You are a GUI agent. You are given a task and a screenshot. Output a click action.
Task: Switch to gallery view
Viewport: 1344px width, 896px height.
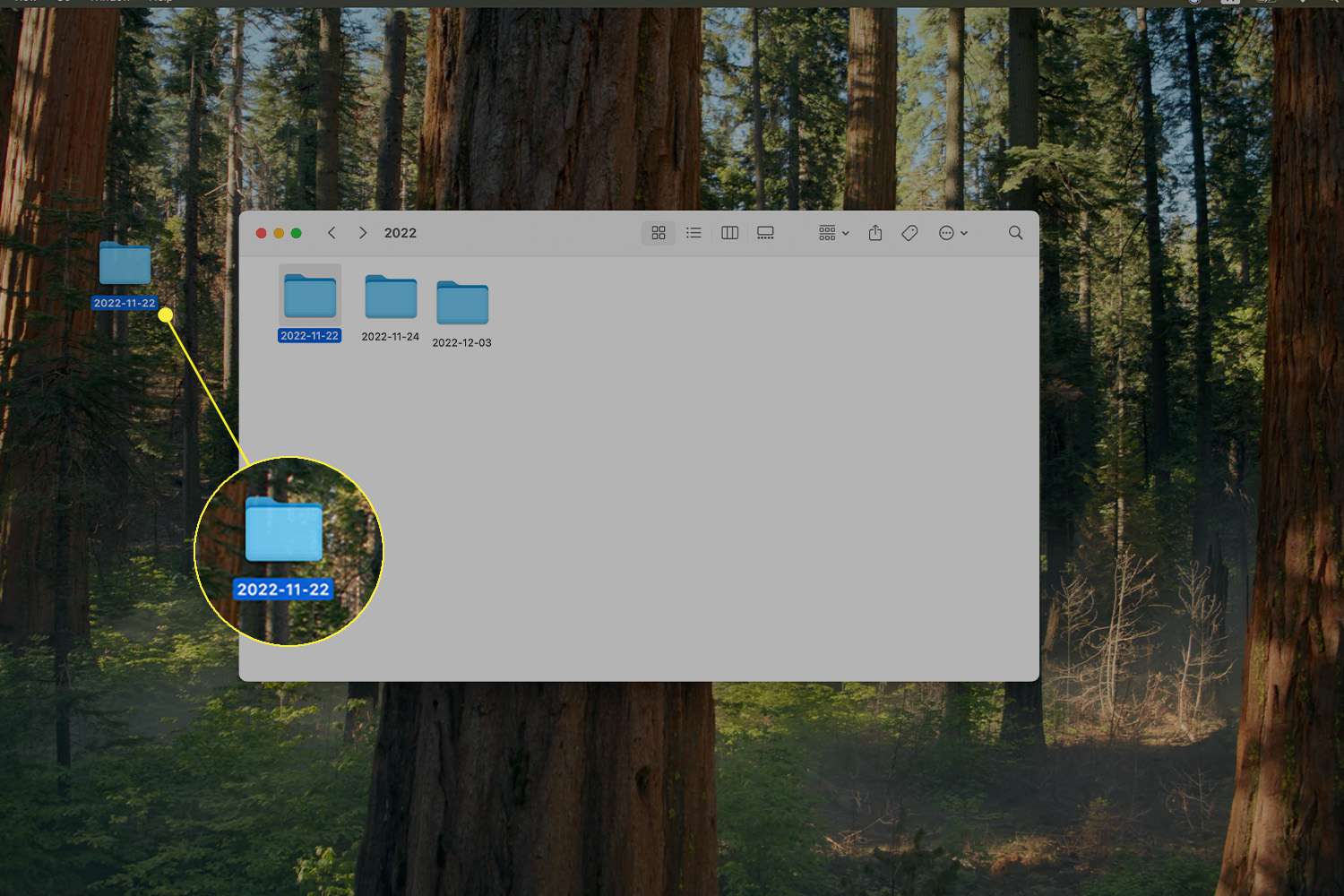[765, 233]
